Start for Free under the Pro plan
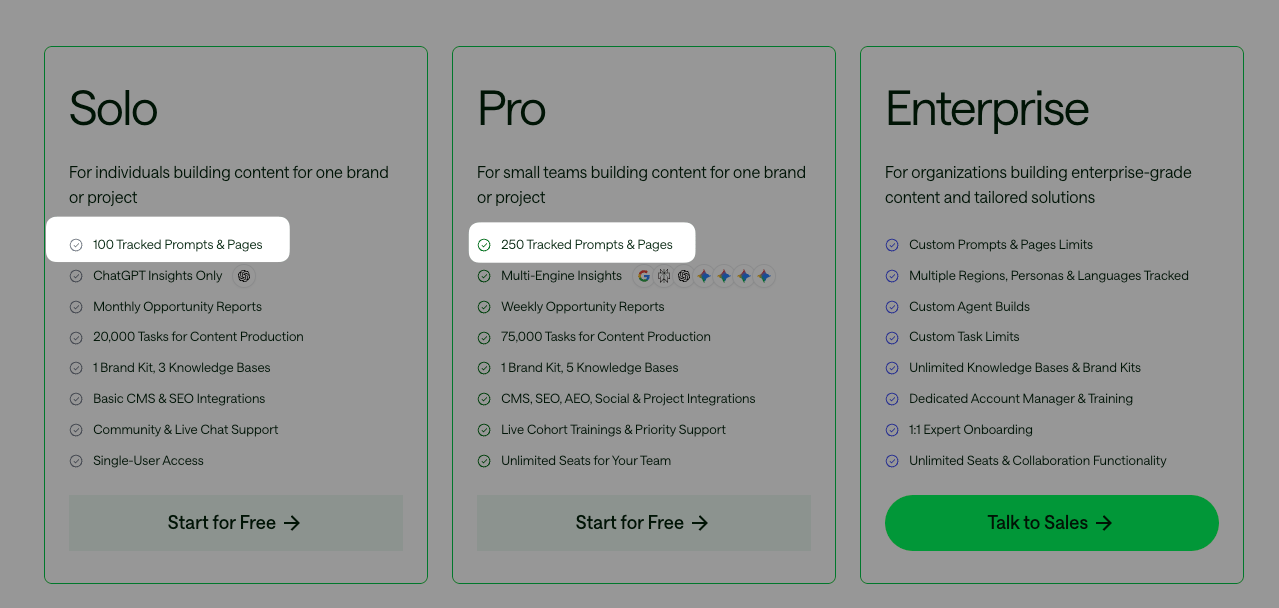Image resolution: width=1279 pixels, height=608 pixels. tap(644, 523)
